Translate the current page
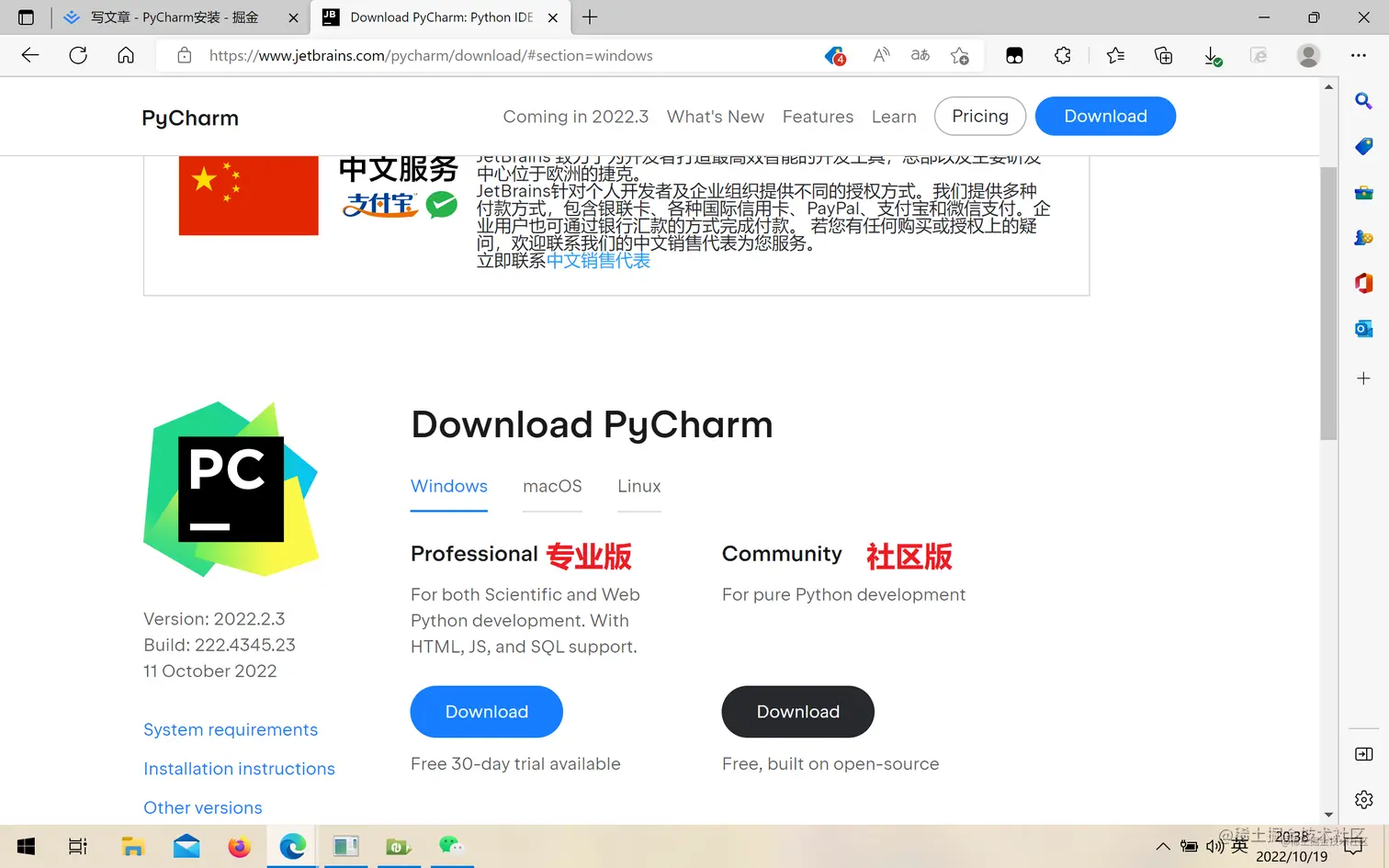This screenshot has width=1389, height=868. 920,55
